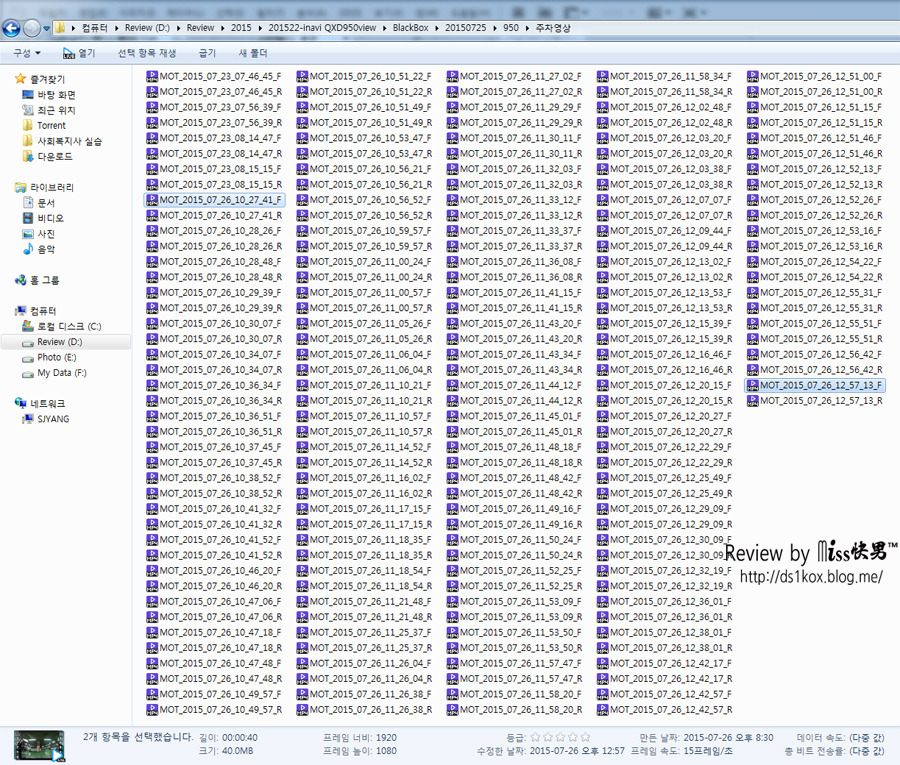Select file MOT_2015_07_26_11_00_24_F
900x765 pixels.
(364, 262)
